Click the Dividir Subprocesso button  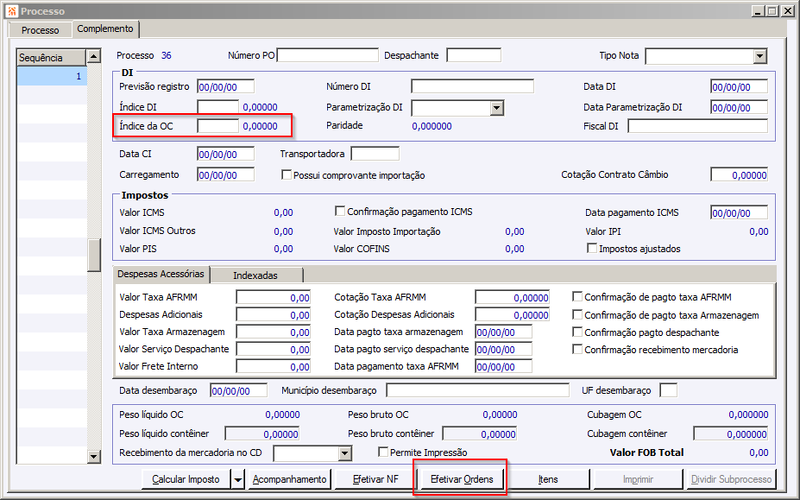point(731,479)
